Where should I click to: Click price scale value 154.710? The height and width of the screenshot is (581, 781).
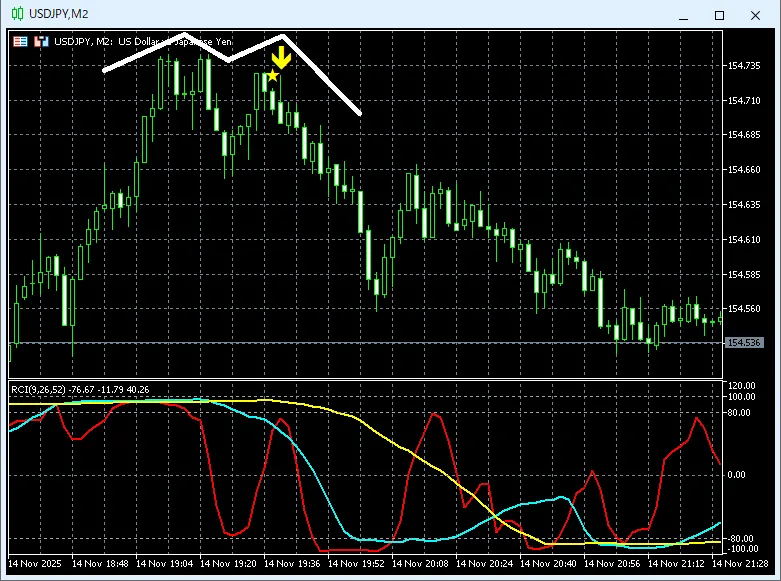click(744, 101)
